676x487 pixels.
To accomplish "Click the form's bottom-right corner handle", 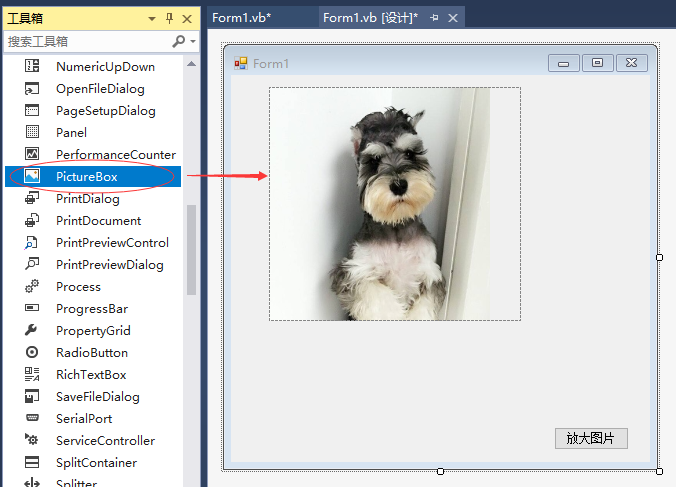I will click(659, 471).
